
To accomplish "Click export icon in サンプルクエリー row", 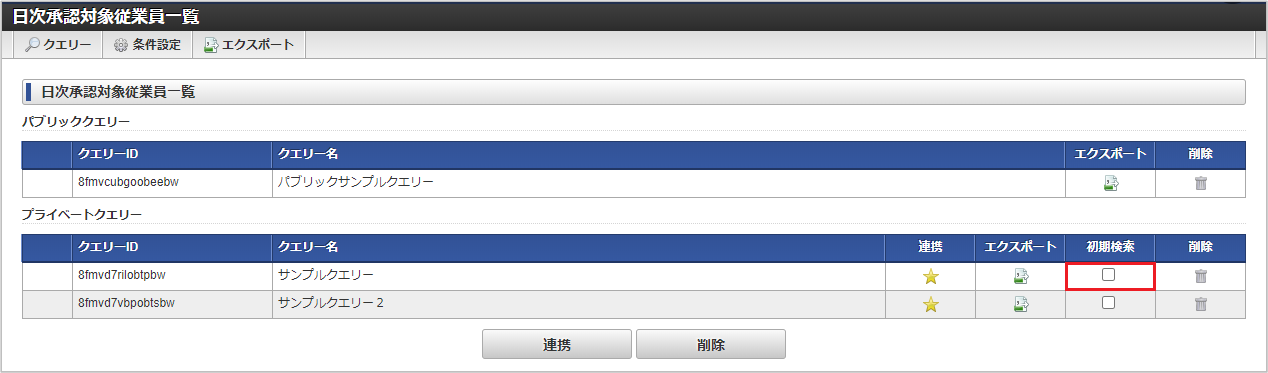I will 1020,277.
